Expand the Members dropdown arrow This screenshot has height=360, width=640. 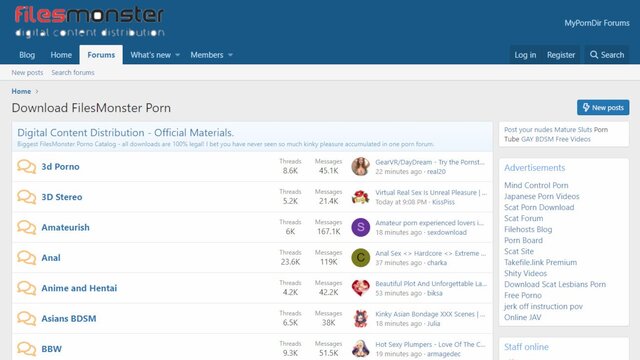coord(230,55)
